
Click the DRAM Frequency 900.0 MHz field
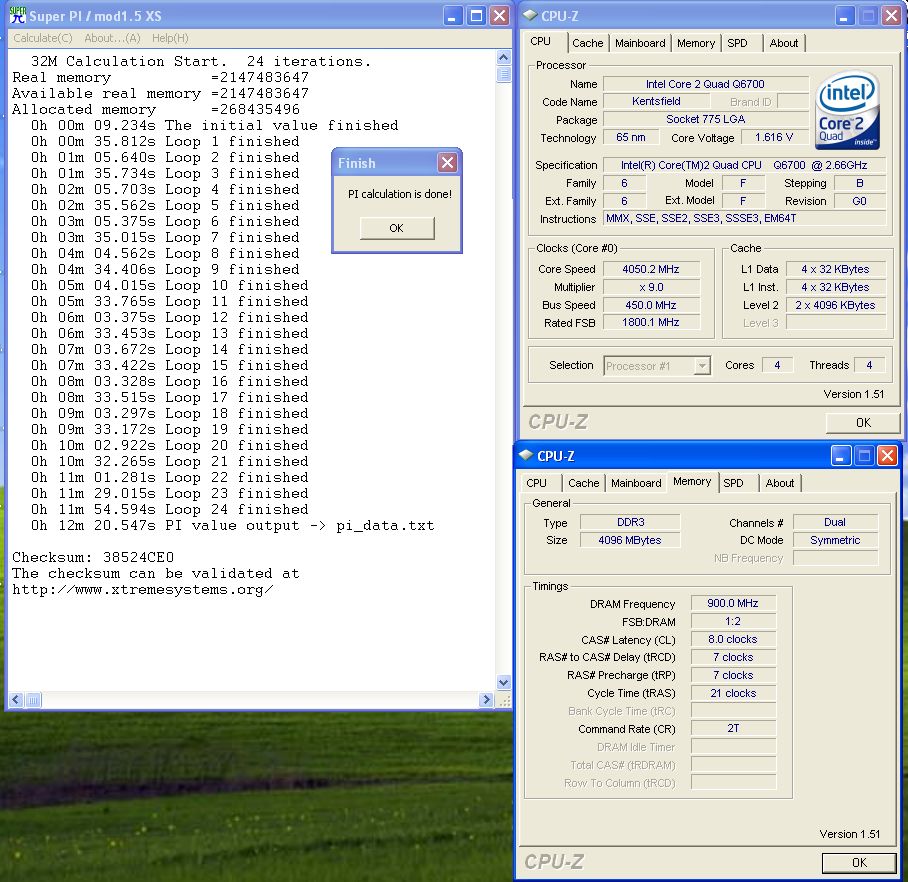[x=733, y=603]
